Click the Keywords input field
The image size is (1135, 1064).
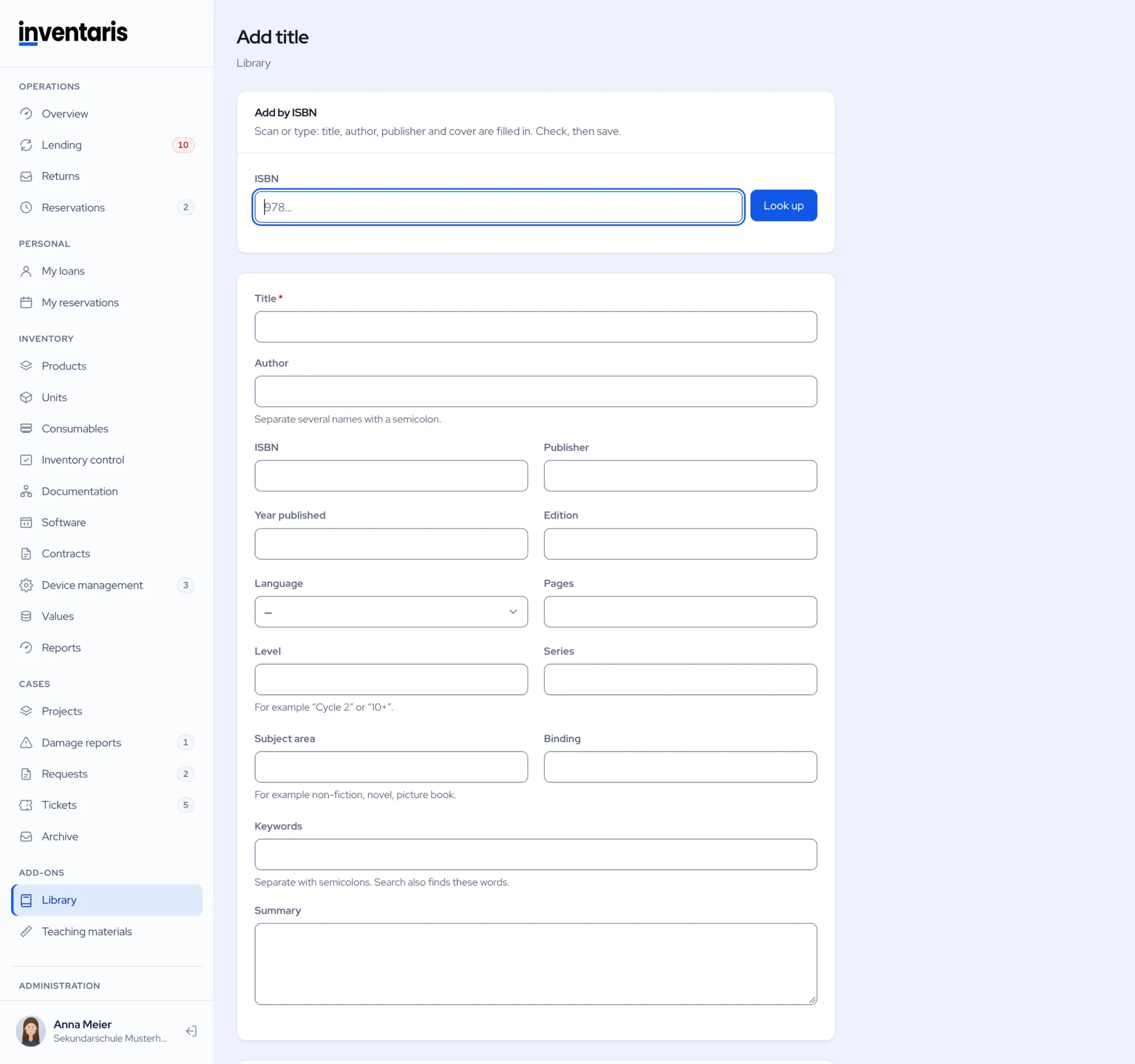[x=536, y=854]
